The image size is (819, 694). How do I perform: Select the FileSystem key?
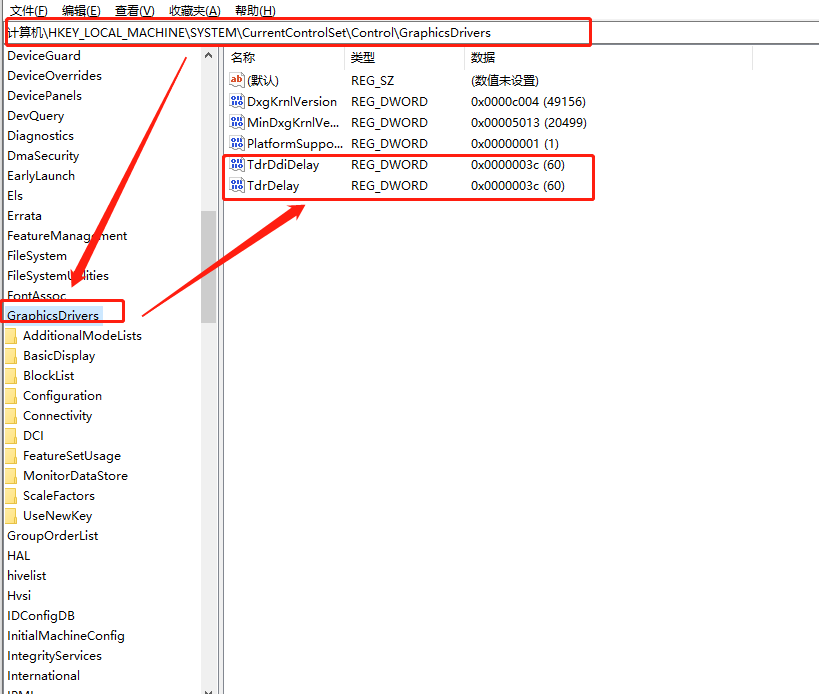coord(37,256)
